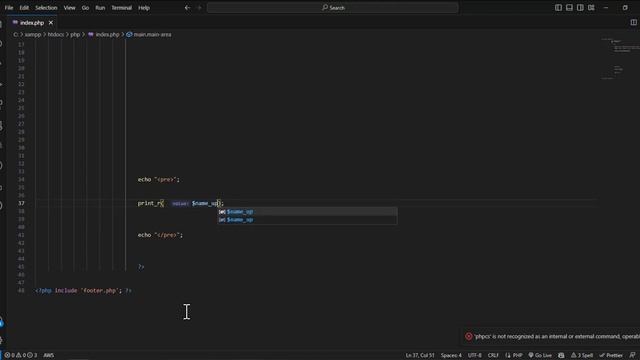640x360 pixels.
Task: Open errors and warnings problems indicator
Action: pyautogui.click(x=20, y=355)
